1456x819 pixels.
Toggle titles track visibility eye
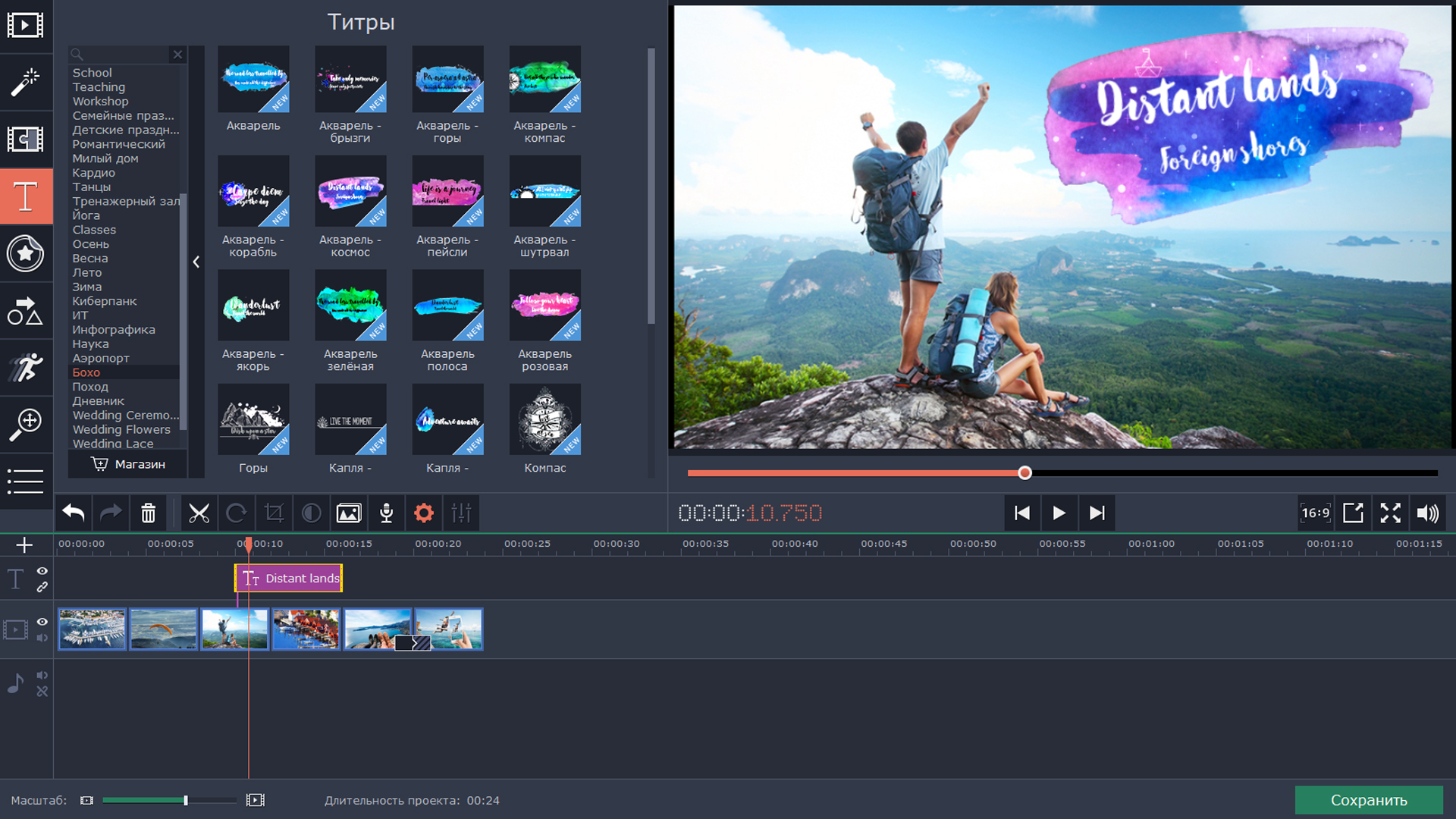[x=42, y=571]
